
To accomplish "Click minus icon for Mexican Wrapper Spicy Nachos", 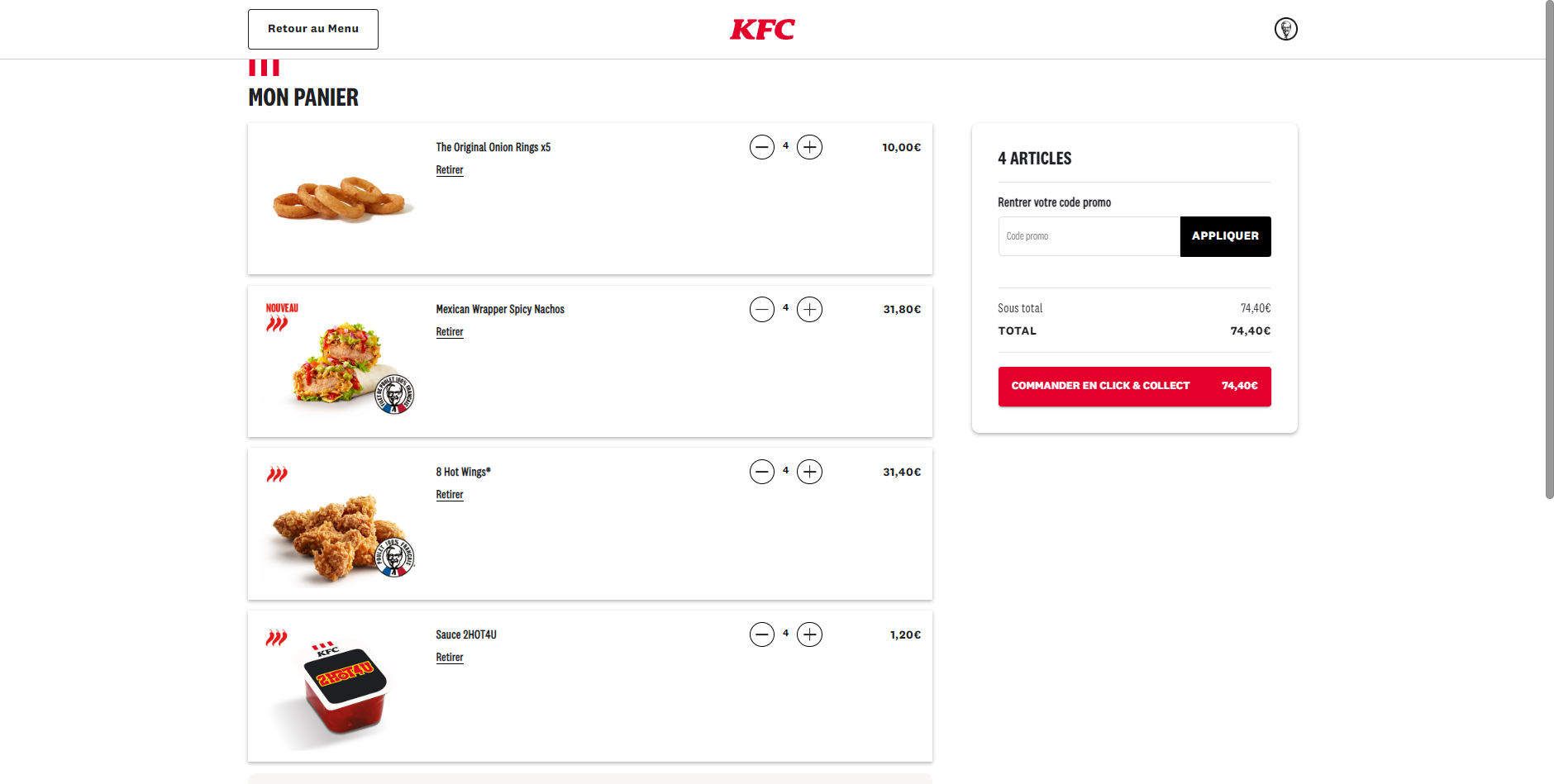I will point(762,310).
